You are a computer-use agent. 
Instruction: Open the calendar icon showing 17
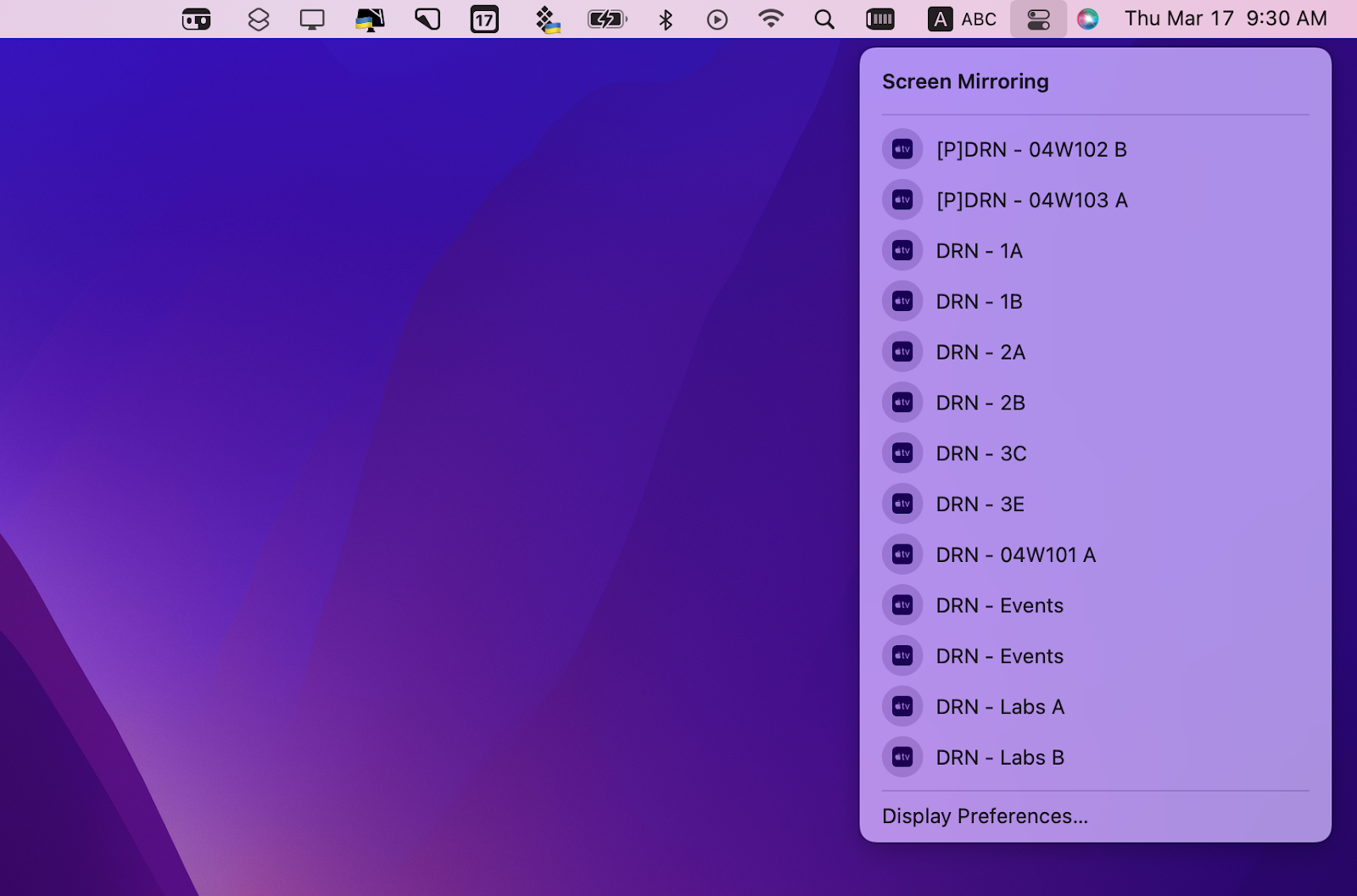pos(484,18)
